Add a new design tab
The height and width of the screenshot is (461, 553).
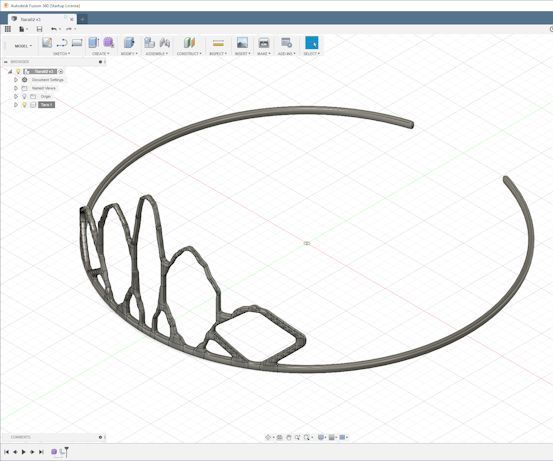click(82, 19)
